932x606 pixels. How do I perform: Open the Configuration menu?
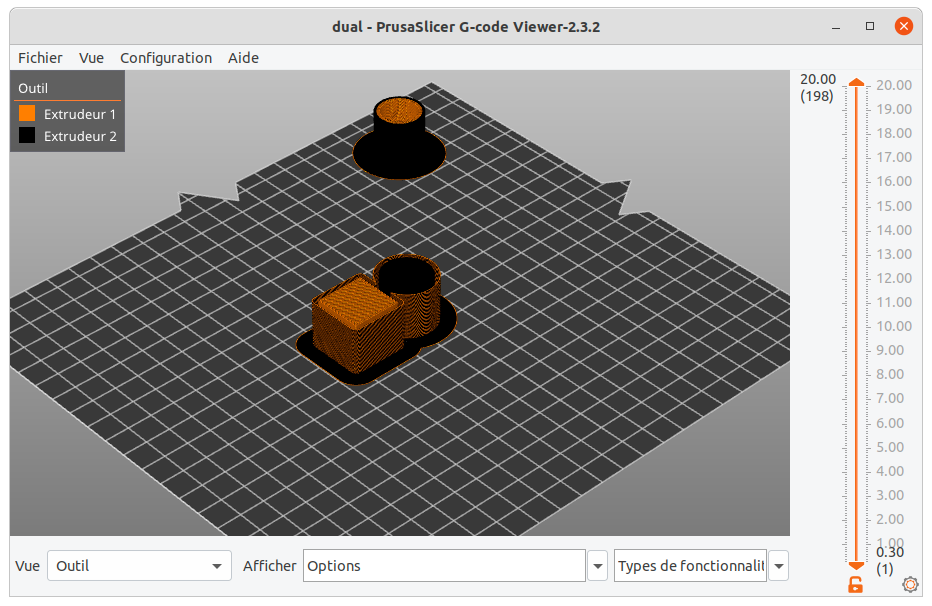coord(166,58)
